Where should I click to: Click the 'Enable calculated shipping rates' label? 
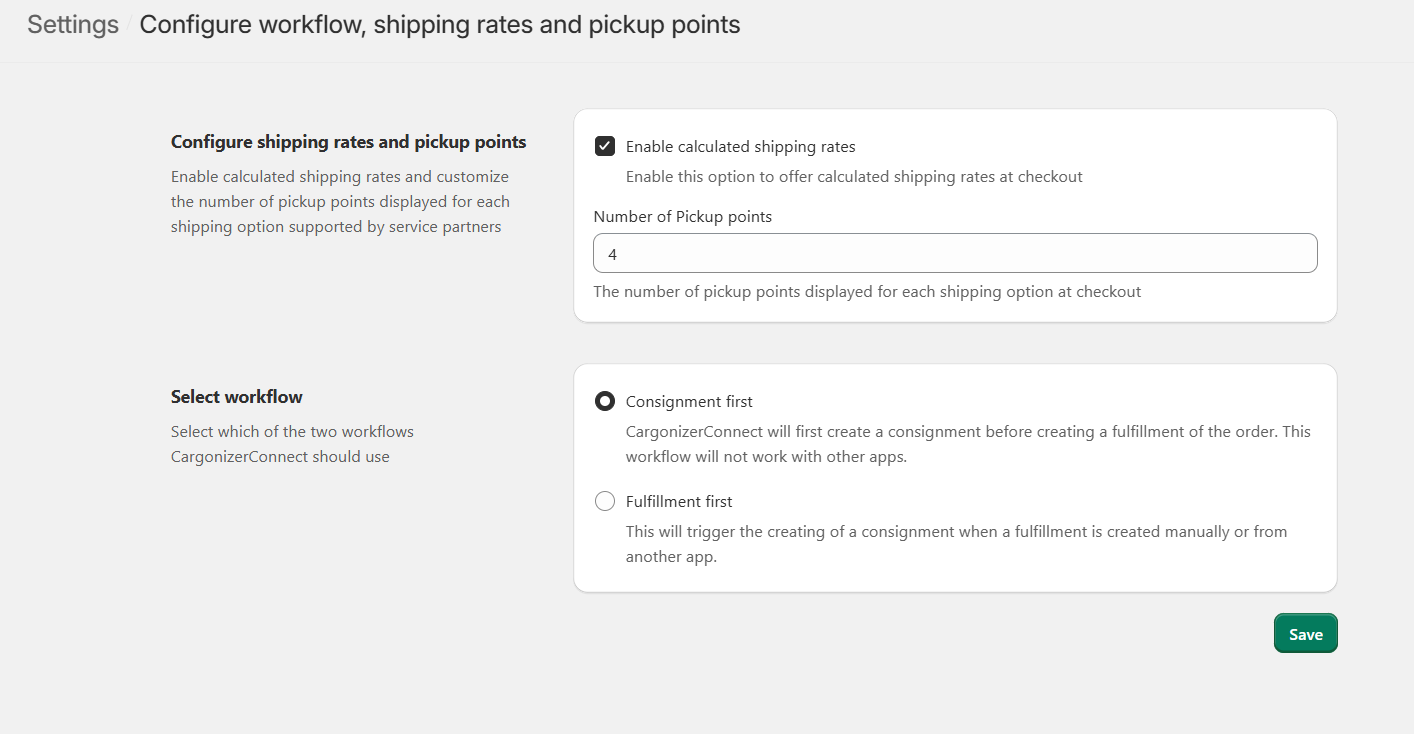(x=740, y=147)
